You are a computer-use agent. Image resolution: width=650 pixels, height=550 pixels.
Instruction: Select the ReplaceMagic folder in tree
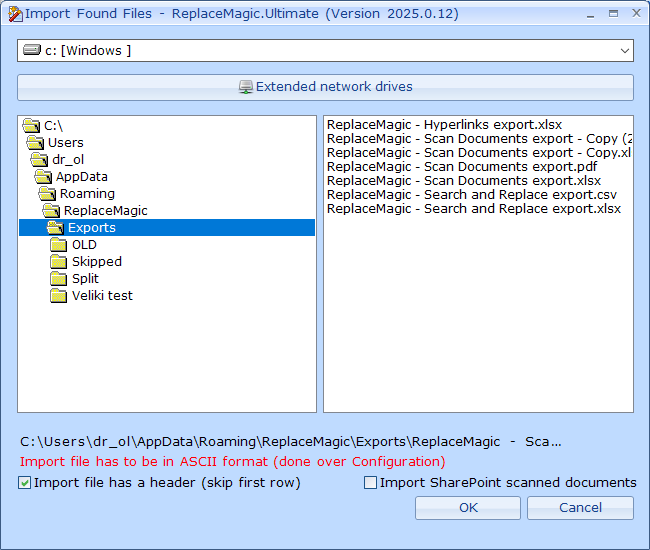tap(105, 211)
